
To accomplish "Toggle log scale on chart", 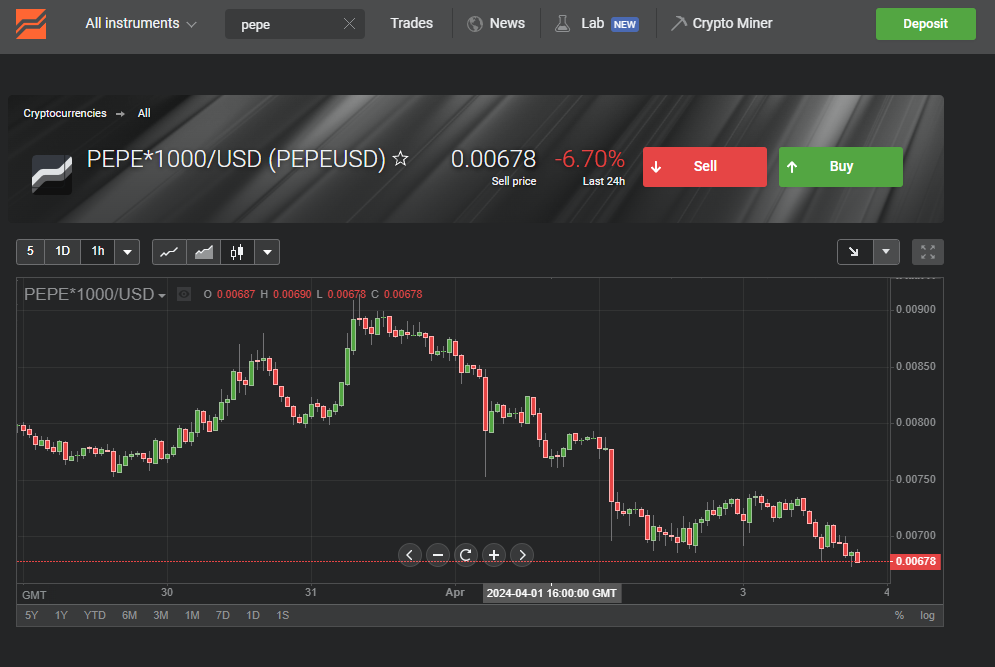I will (927, 615).
